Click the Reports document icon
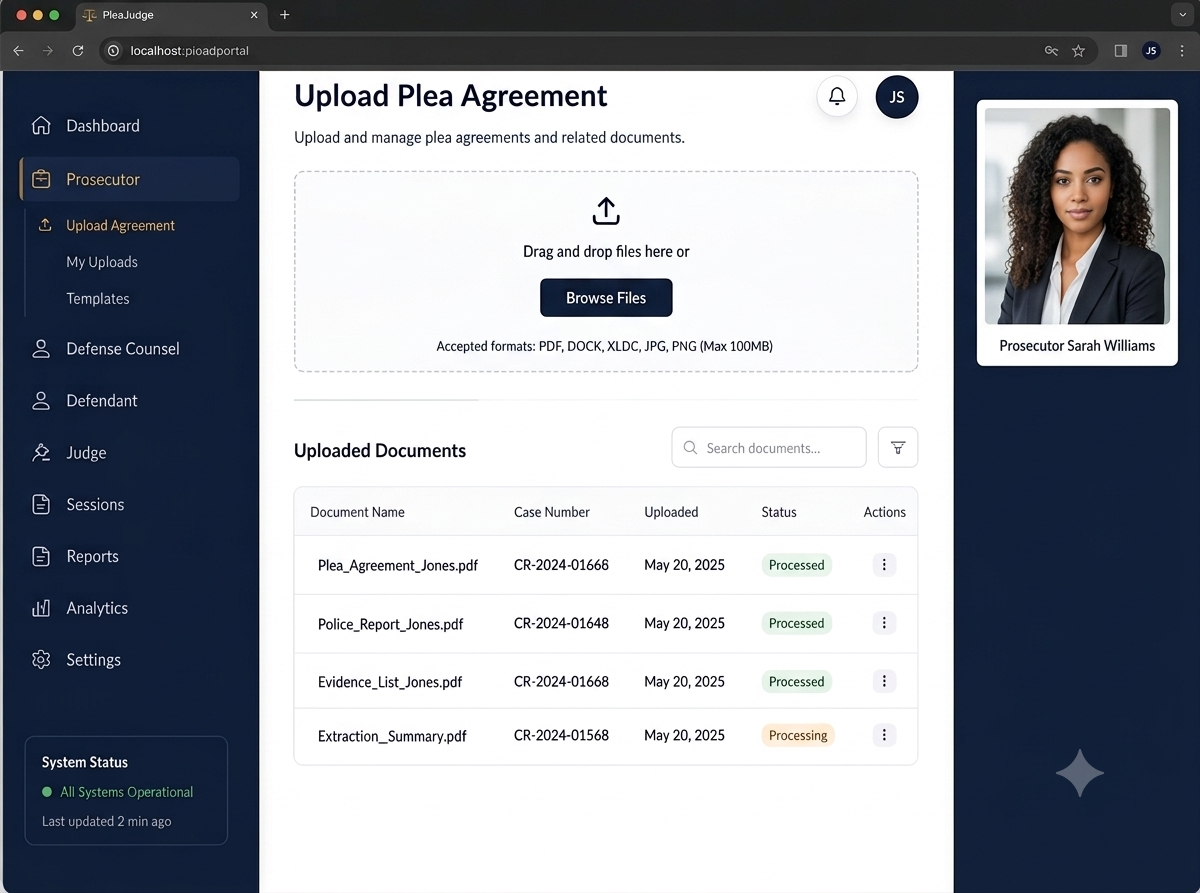1200x893 pixels. (x=41, y=557)
